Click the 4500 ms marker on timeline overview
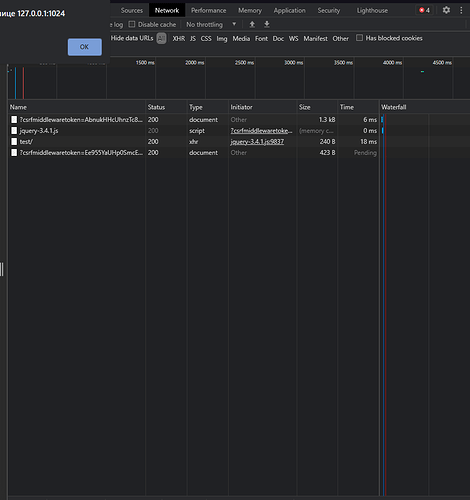The width and height of the screenshot is (470, 500). [442, 63]
